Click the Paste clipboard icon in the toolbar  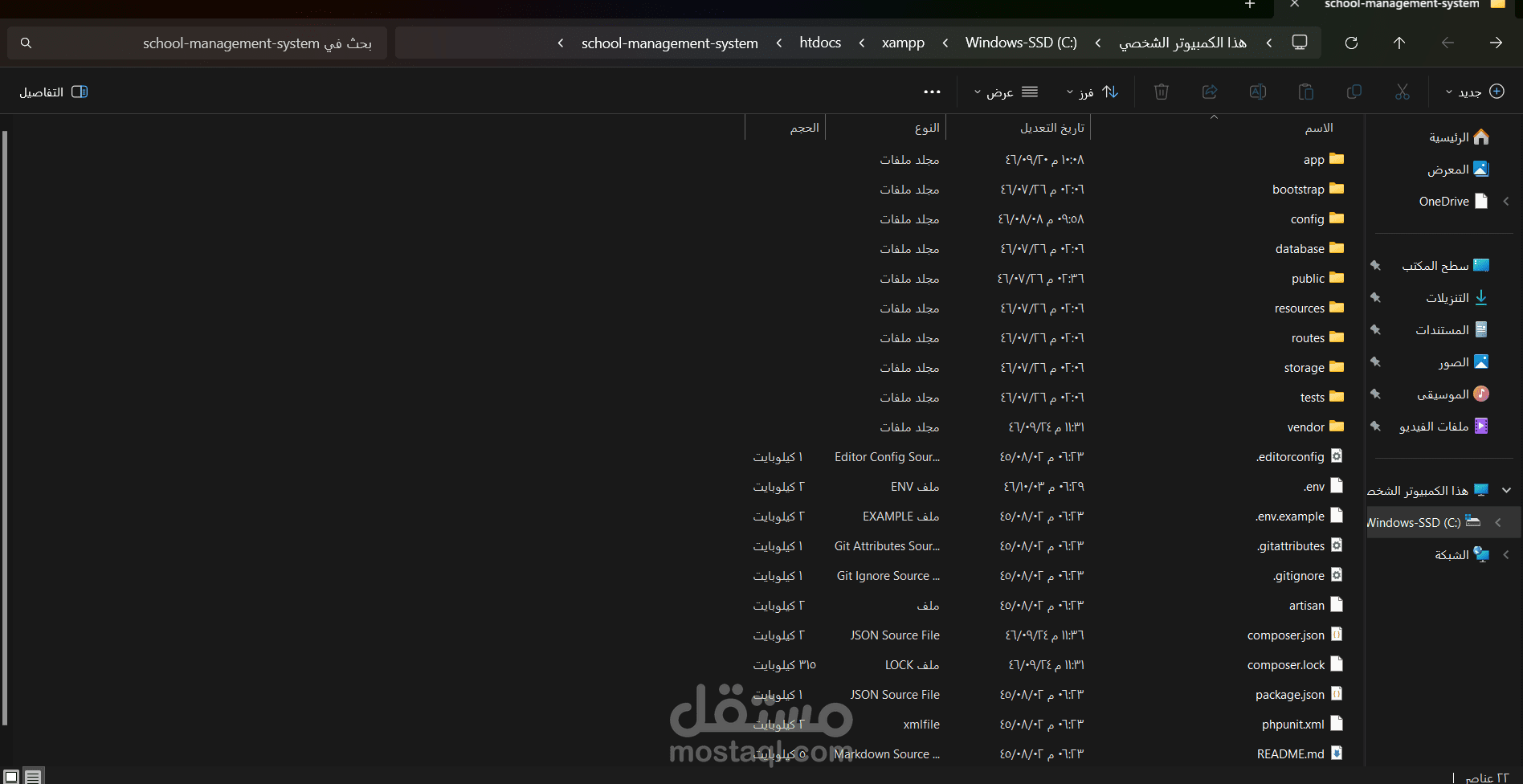pyautogui.click(x=1306, y=92)
